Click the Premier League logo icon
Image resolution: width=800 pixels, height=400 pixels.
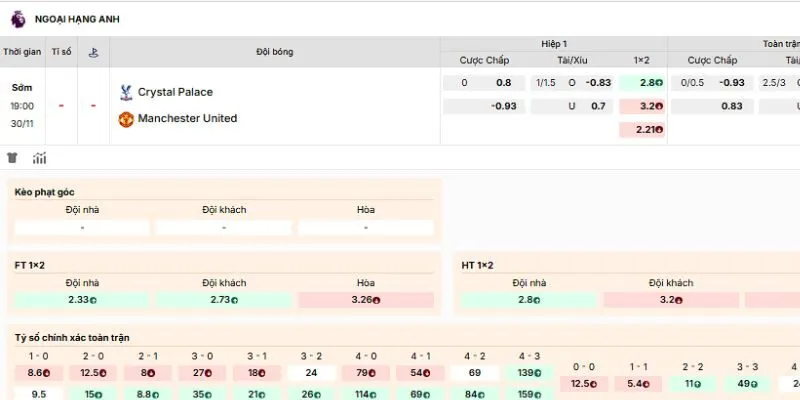(17, 18)
